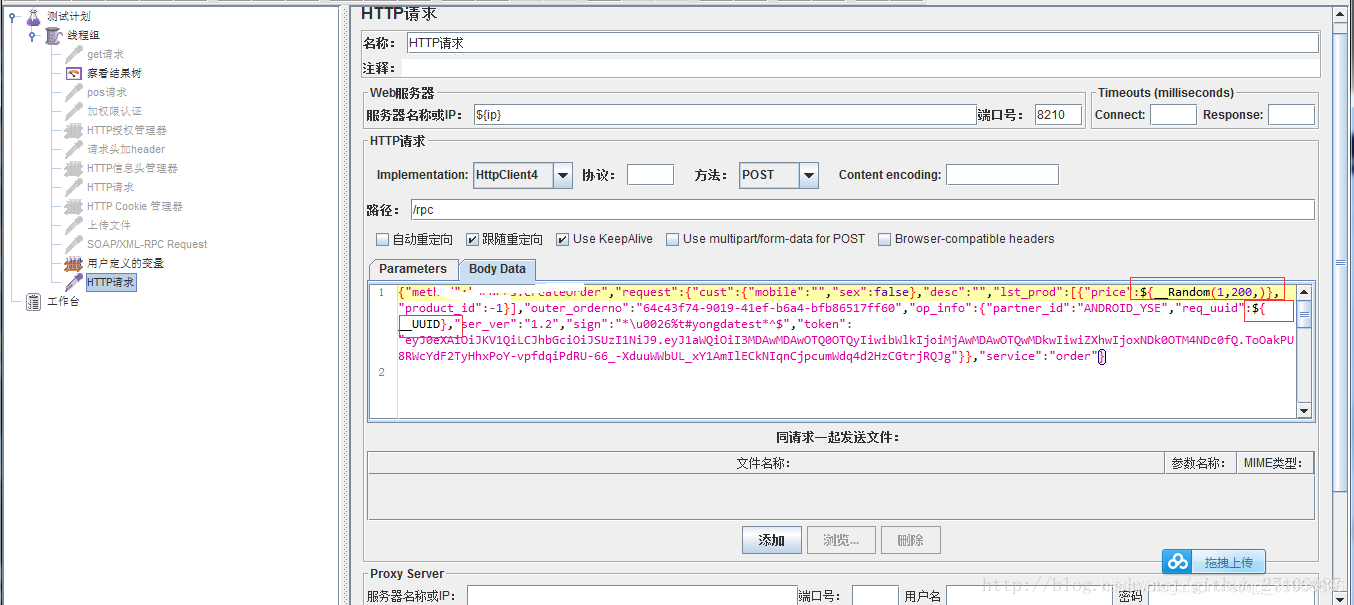The width and height of the screenshot is (1354, 605).
Task: Collapse the 测试计划 tree node
Action: click(x=12, y=16)
